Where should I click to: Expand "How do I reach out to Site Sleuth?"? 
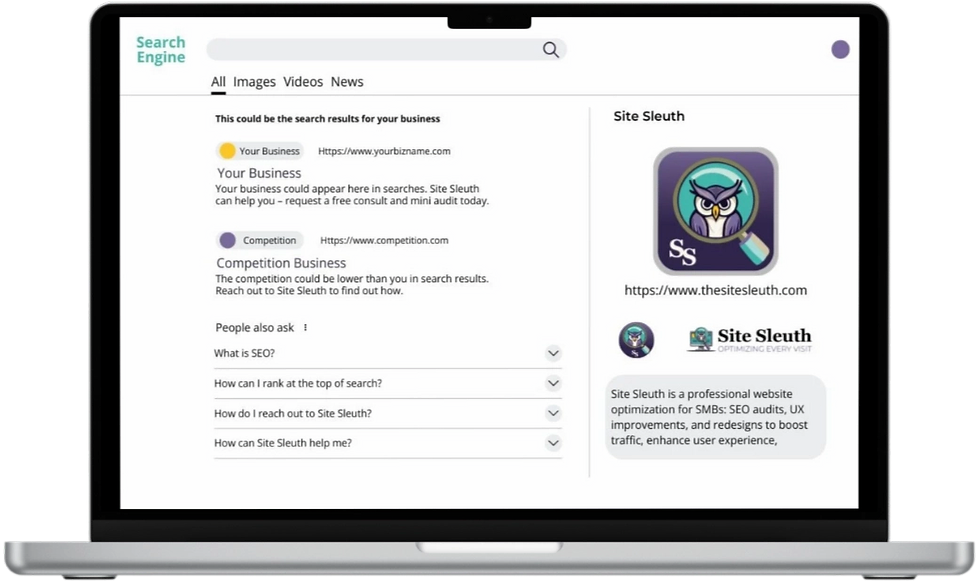(x=553, y=413)
